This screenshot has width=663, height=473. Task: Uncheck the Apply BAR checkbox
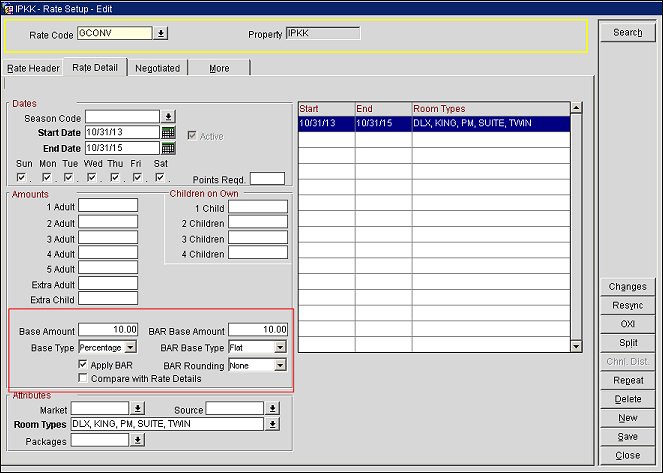[83, 366]
